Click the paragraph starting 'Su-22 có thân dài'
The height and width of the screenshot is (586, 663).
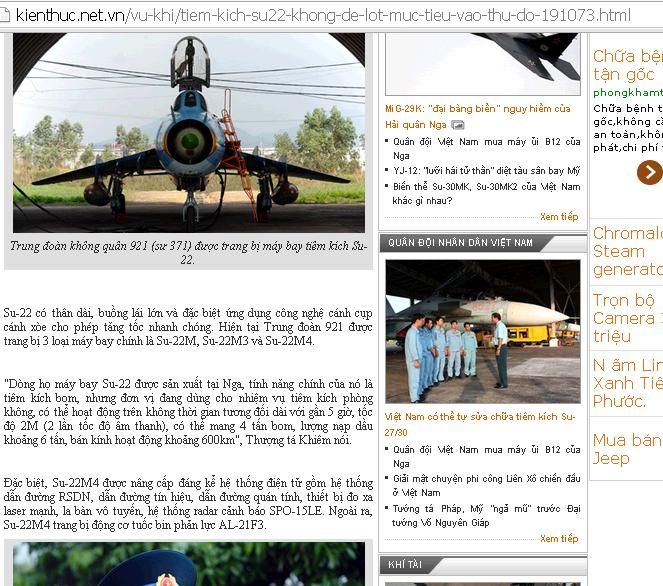point(188,327)
